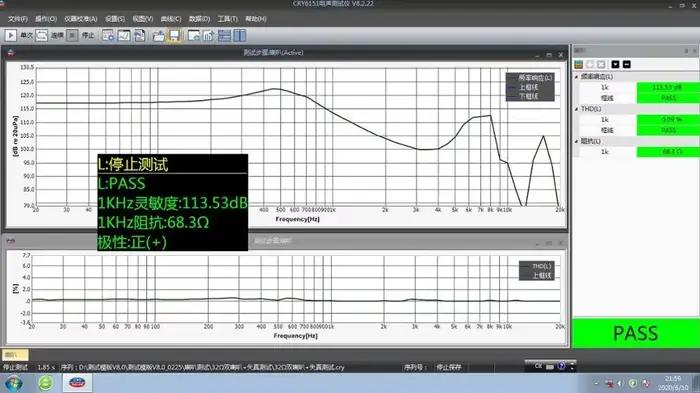
Task: Click the large green PASS banner
Action: click(x=636, y=333)
